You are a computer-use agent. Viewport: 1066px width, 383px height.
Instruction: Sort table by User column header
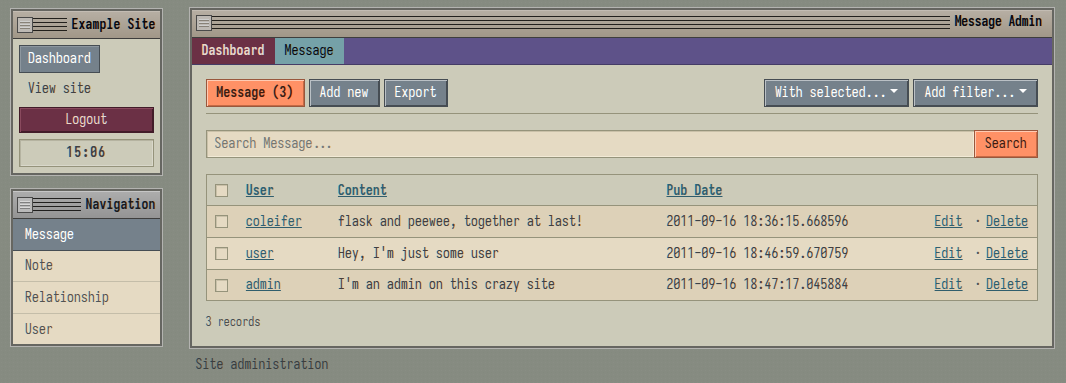point(260,190)
